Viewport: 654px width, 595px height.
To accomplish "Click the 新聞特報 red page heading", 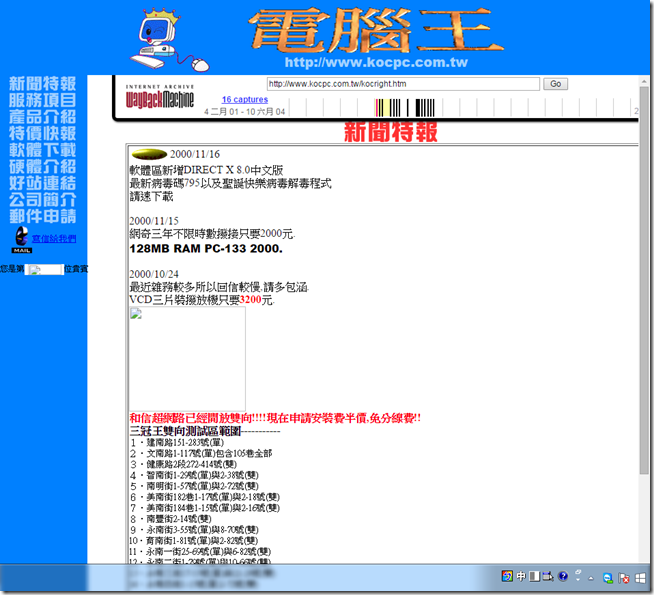I will 391,132.
